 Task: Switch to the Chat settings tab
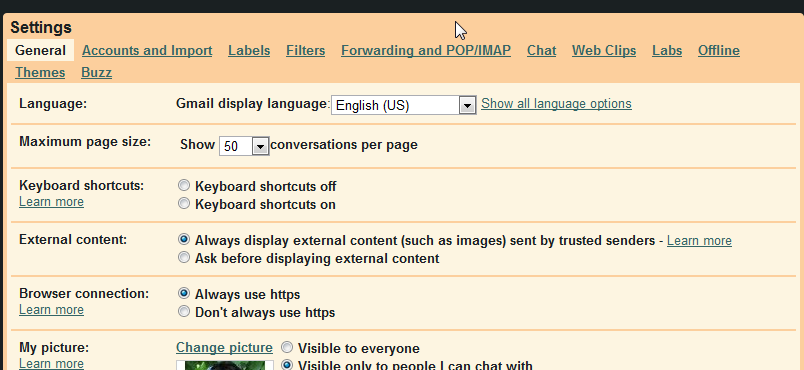click(541, 51)
